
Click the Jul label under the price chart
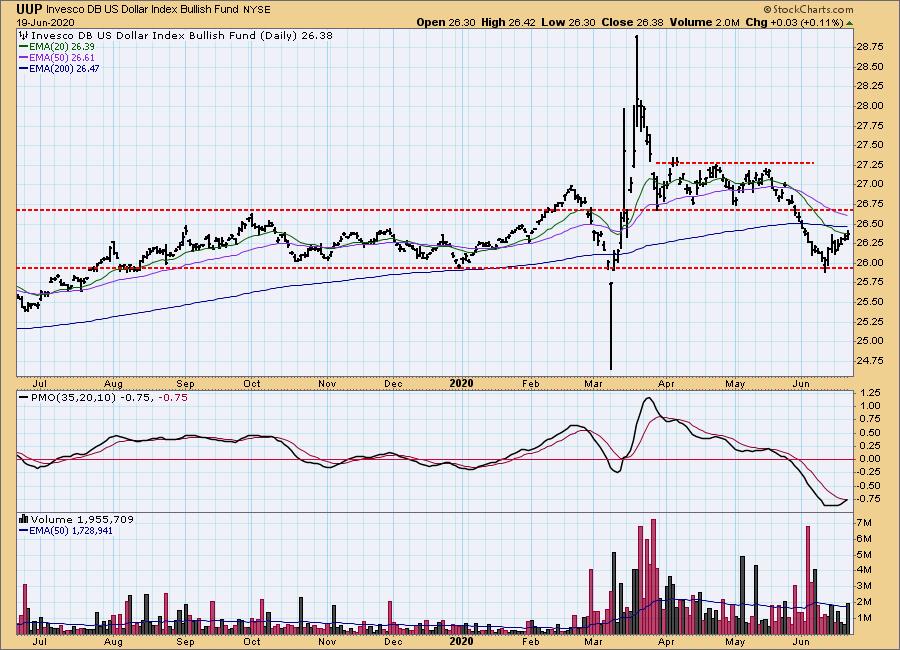click(40, 383)
